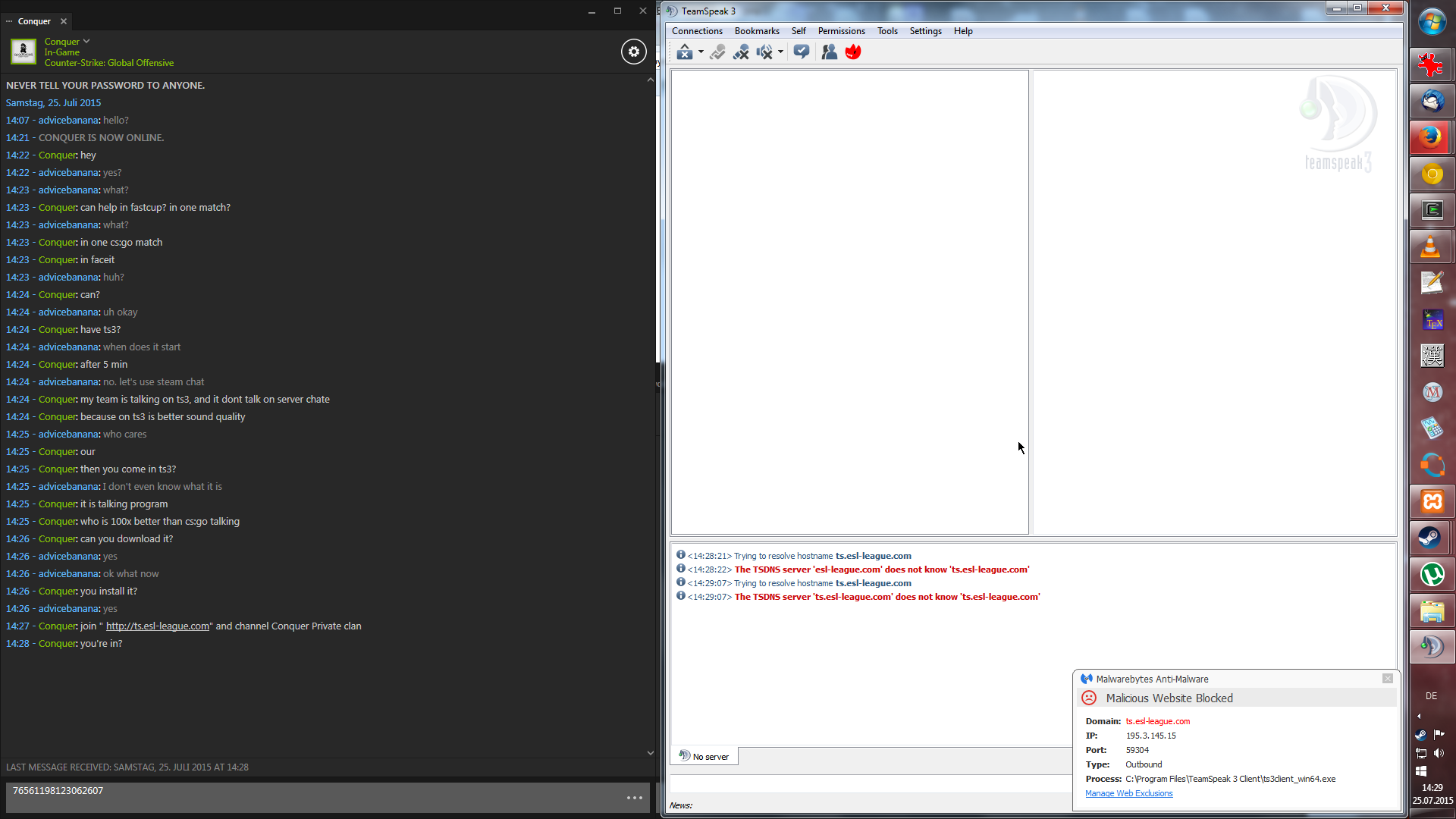This screenshot has width=1456, height=819.
Task: Click the Manage Web Exclusions link
Action: (1128, 793)
